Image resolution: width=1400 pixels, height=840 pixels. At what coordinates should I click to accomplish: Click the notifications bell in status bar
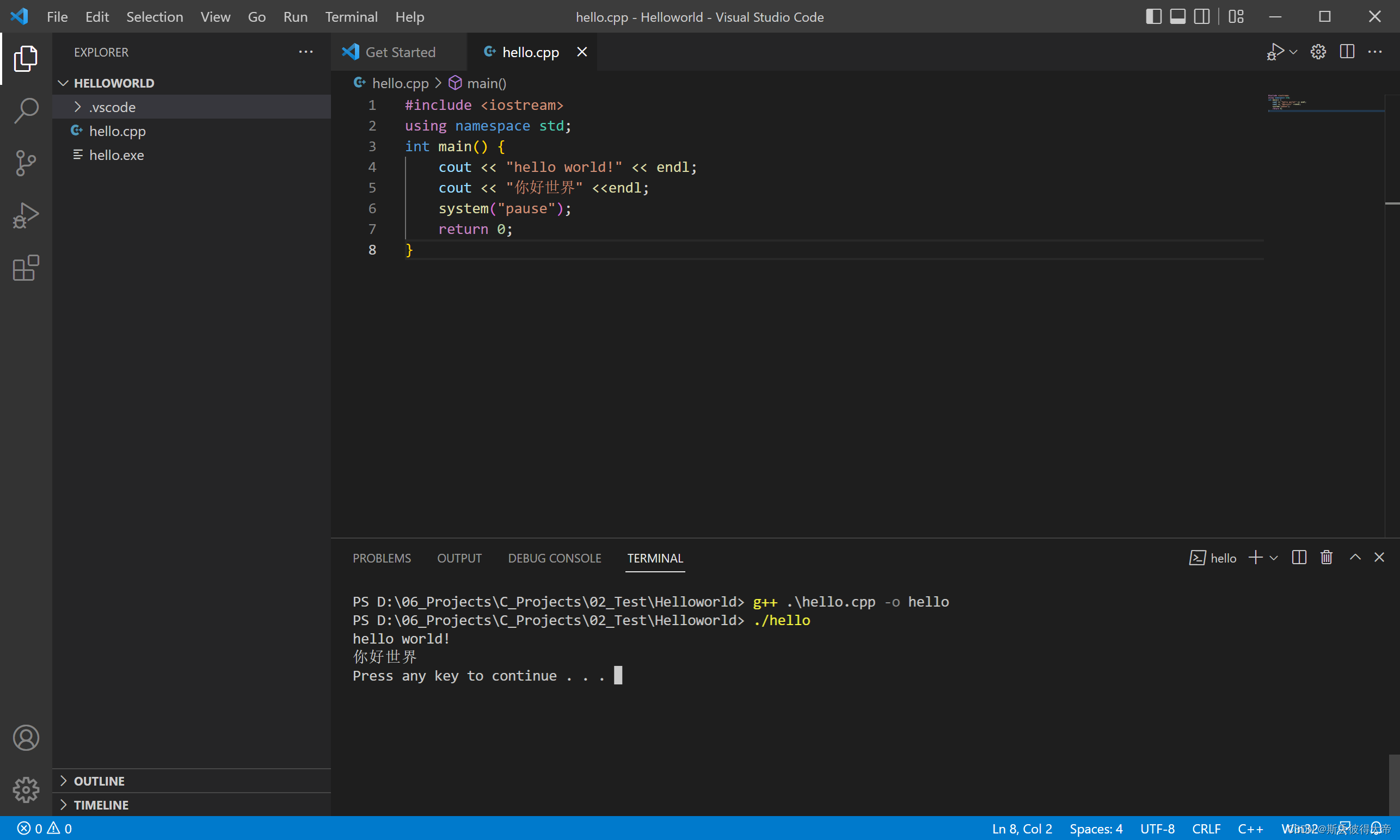coord(1376,828)
